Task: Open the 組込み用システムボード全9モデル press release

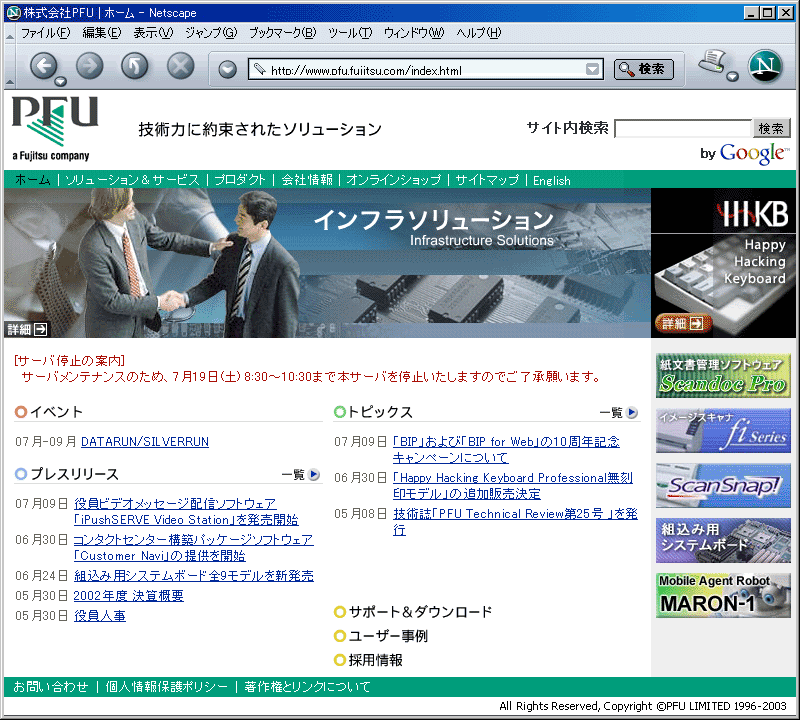Action: click(x=194, y=576)
